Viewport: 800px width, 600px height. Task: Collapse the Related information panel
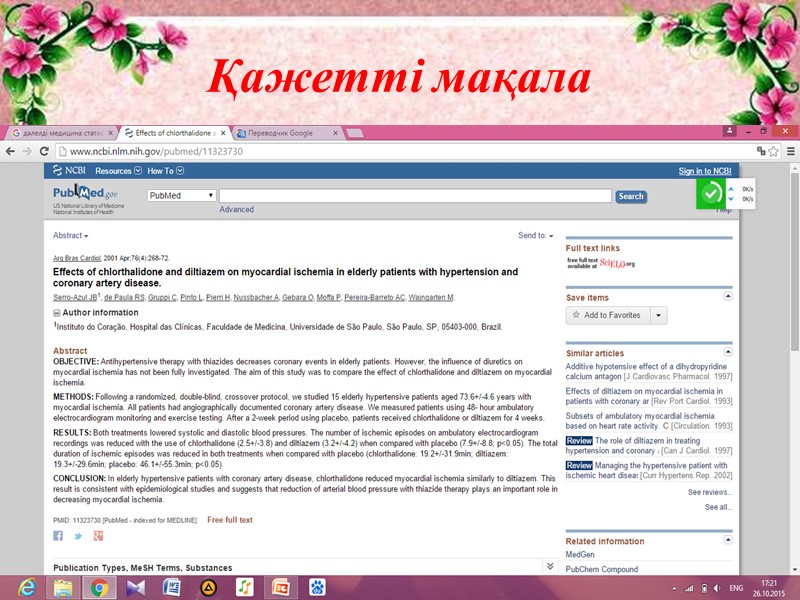[x=728, y=540]
